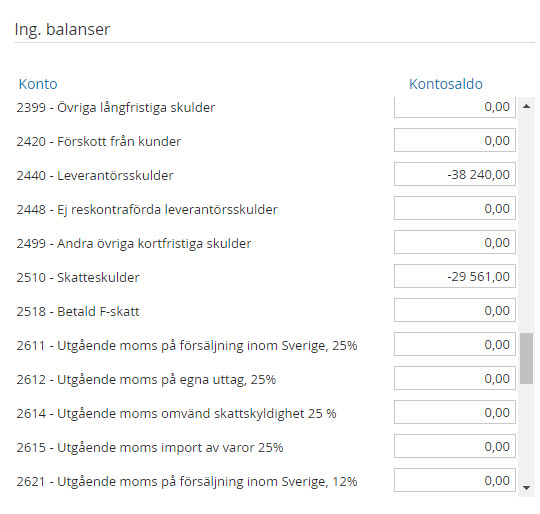Sort by the Konto column header
The width and height of the screenshot is (540, 514).
pos(38,84)
